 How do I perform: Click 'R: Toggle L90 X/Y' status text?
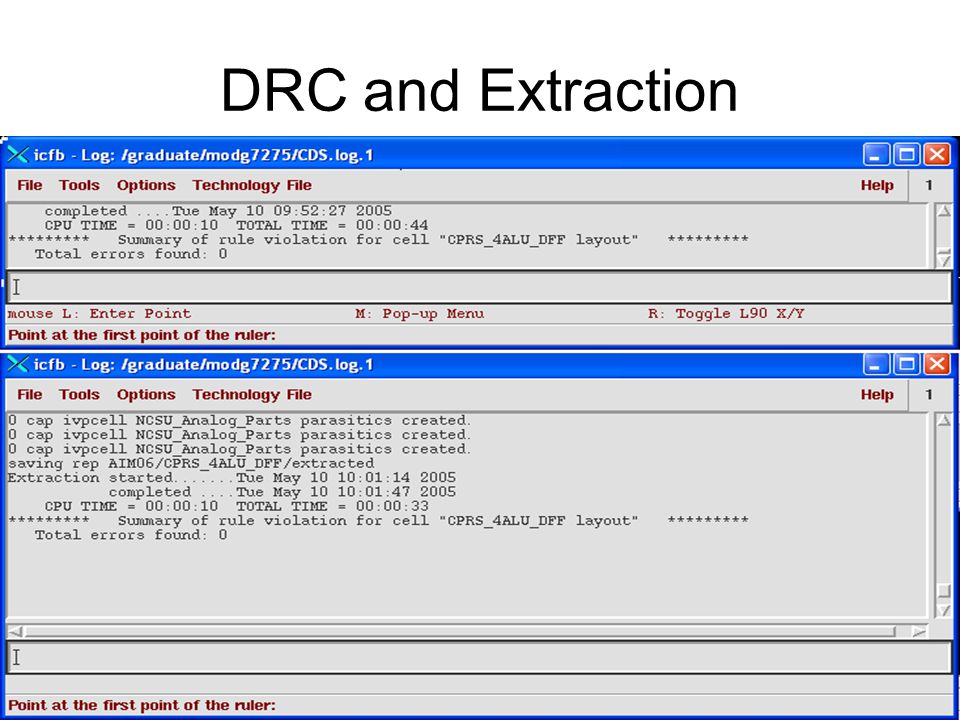pyautogui.click(x=726, y=313)
